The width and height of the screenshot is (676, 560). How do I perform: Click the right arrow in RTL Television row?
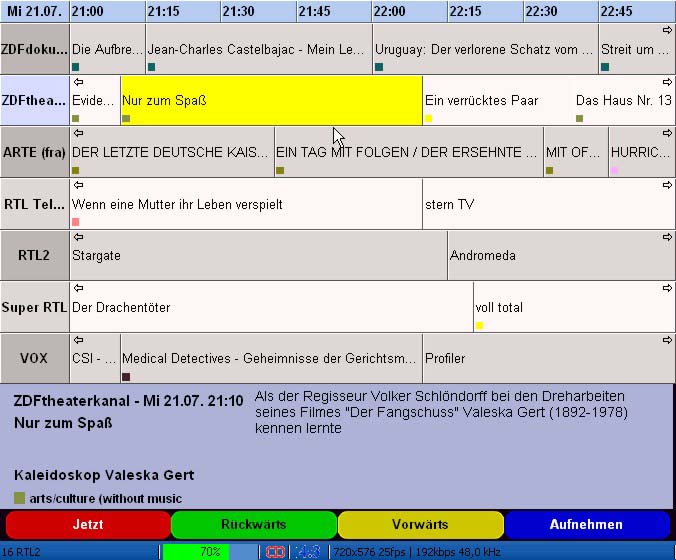click(x=667, y=185)
